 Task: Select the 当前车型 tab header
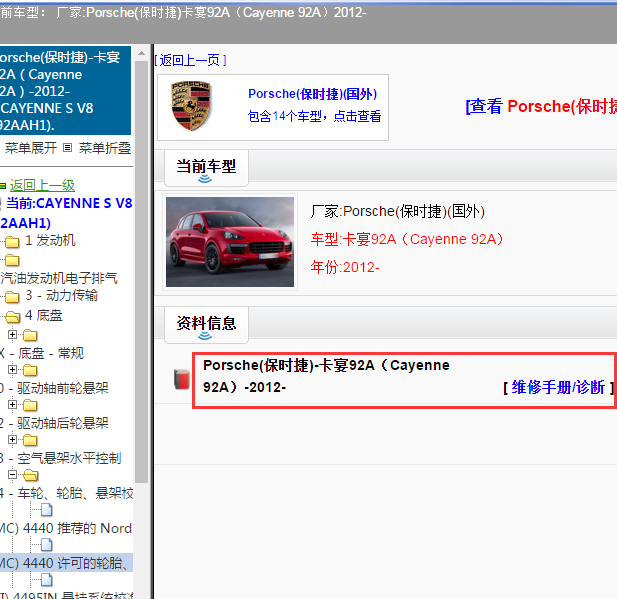(206, 168)
